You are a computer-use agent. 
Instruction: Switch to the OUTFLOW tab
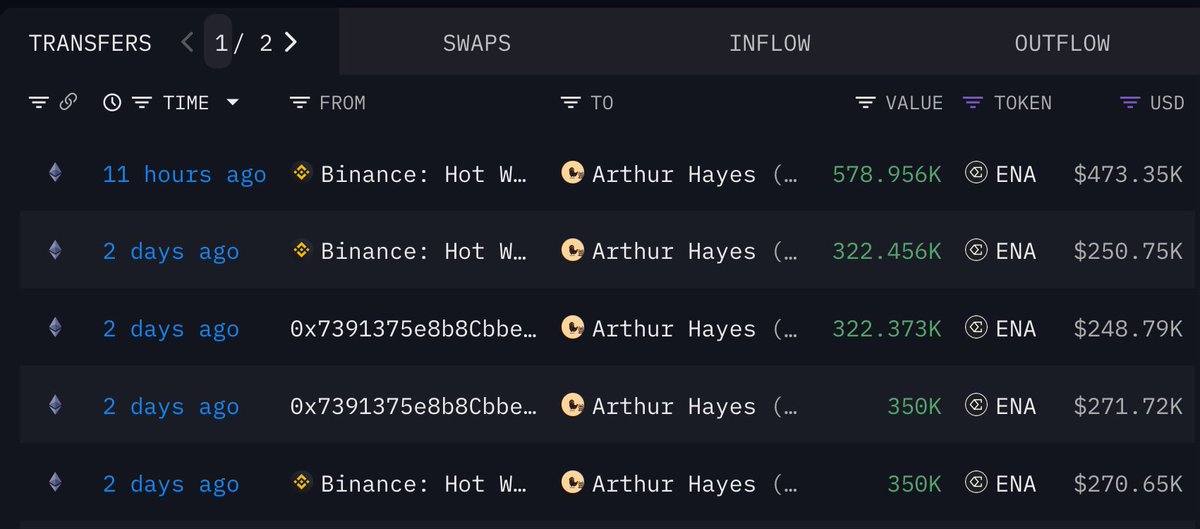coord(1062,43)
